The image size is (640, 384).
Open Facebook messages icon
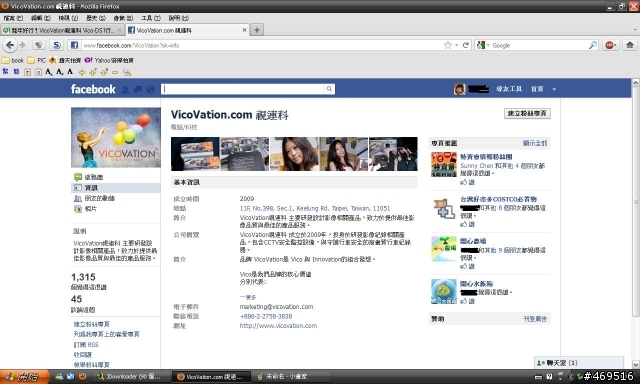coord(138,89)
